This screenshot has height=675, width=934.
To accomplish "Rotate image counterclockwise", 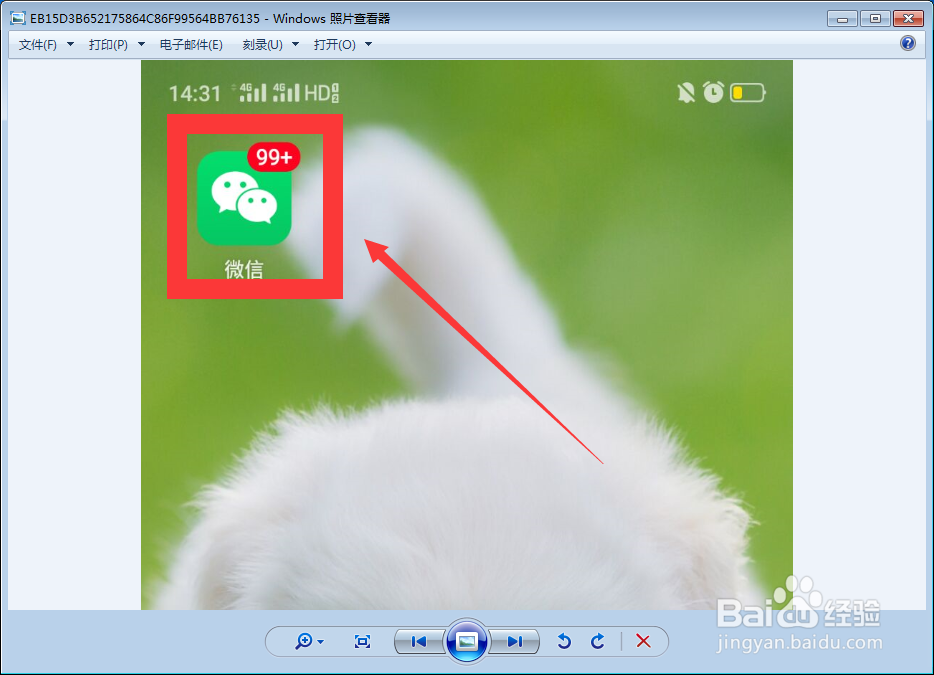I will pos(564,641).
